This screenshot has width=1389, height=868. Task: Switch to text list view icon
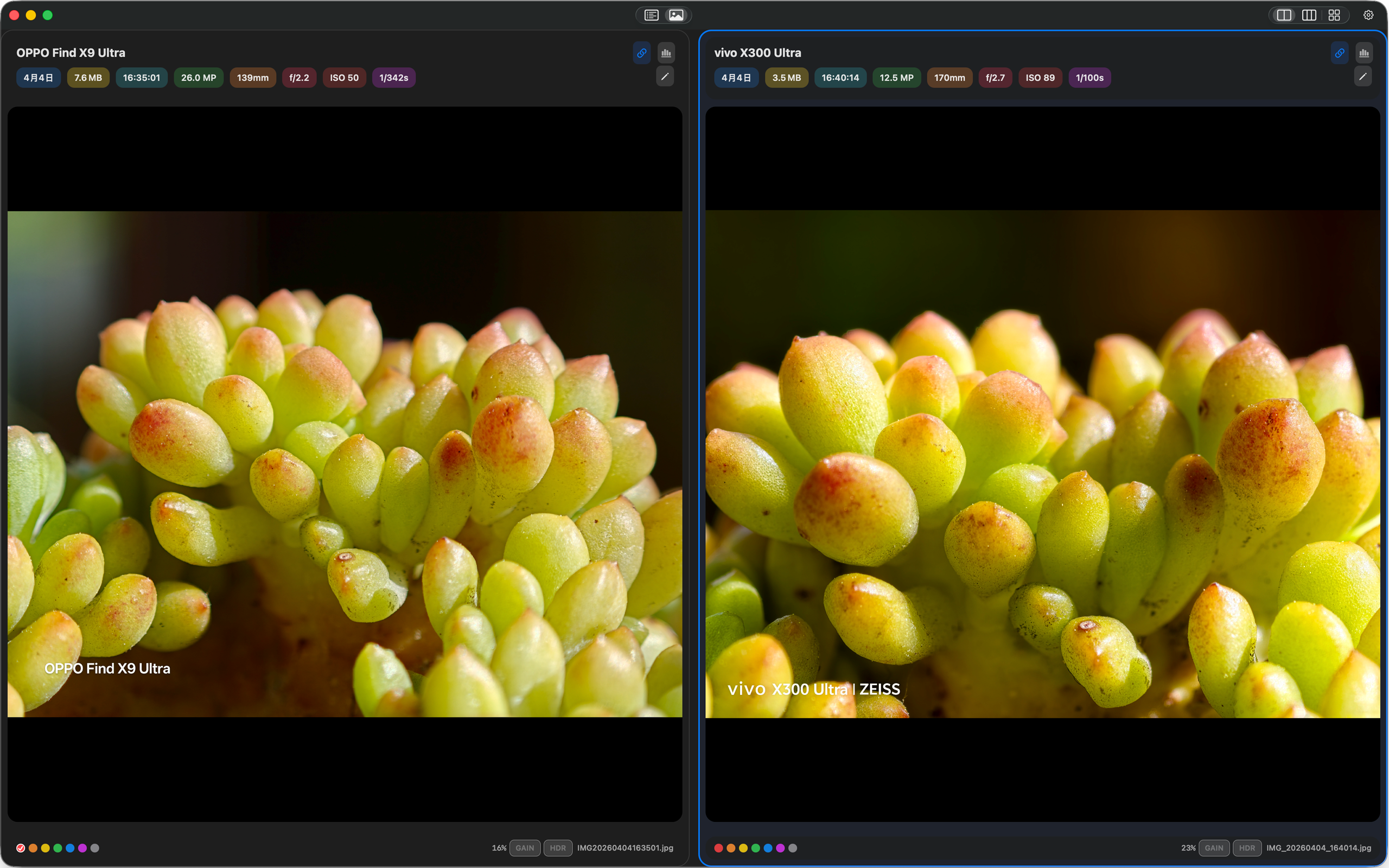click(x=651, y=15)
